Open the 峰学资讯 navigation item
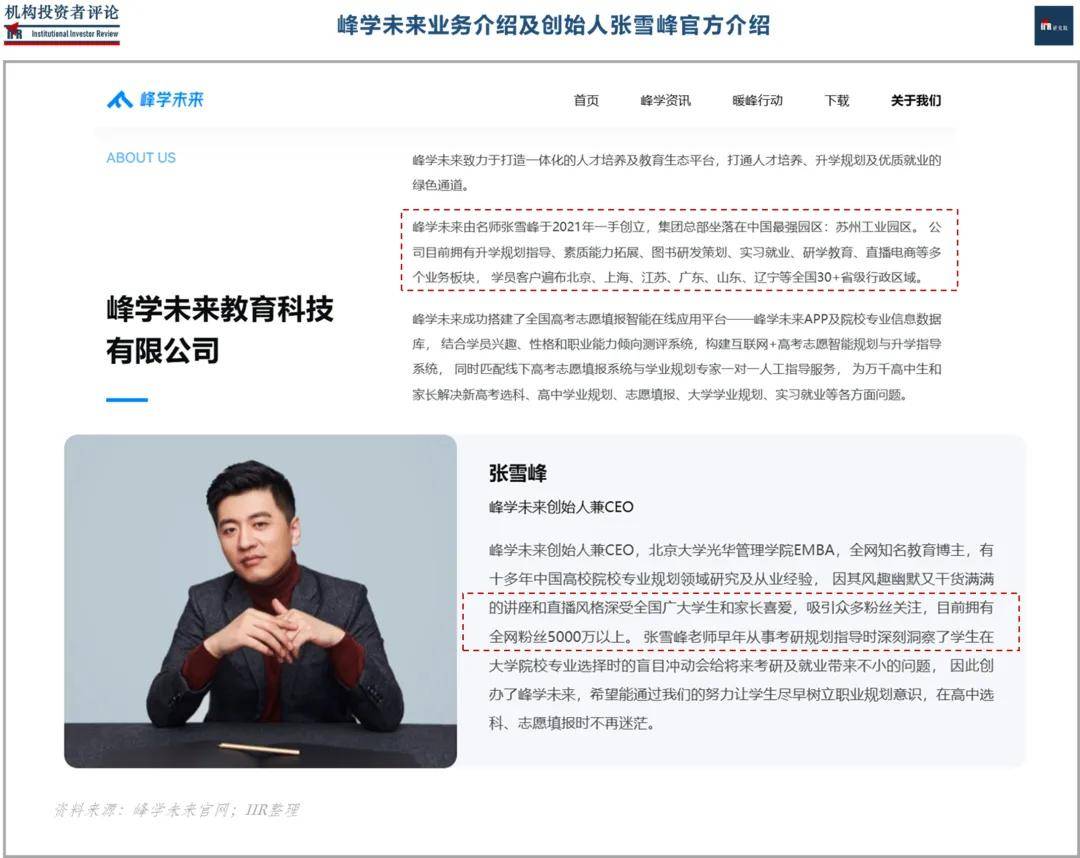The height and width of the screenshot is (858, 1080). tap(664, 99)
